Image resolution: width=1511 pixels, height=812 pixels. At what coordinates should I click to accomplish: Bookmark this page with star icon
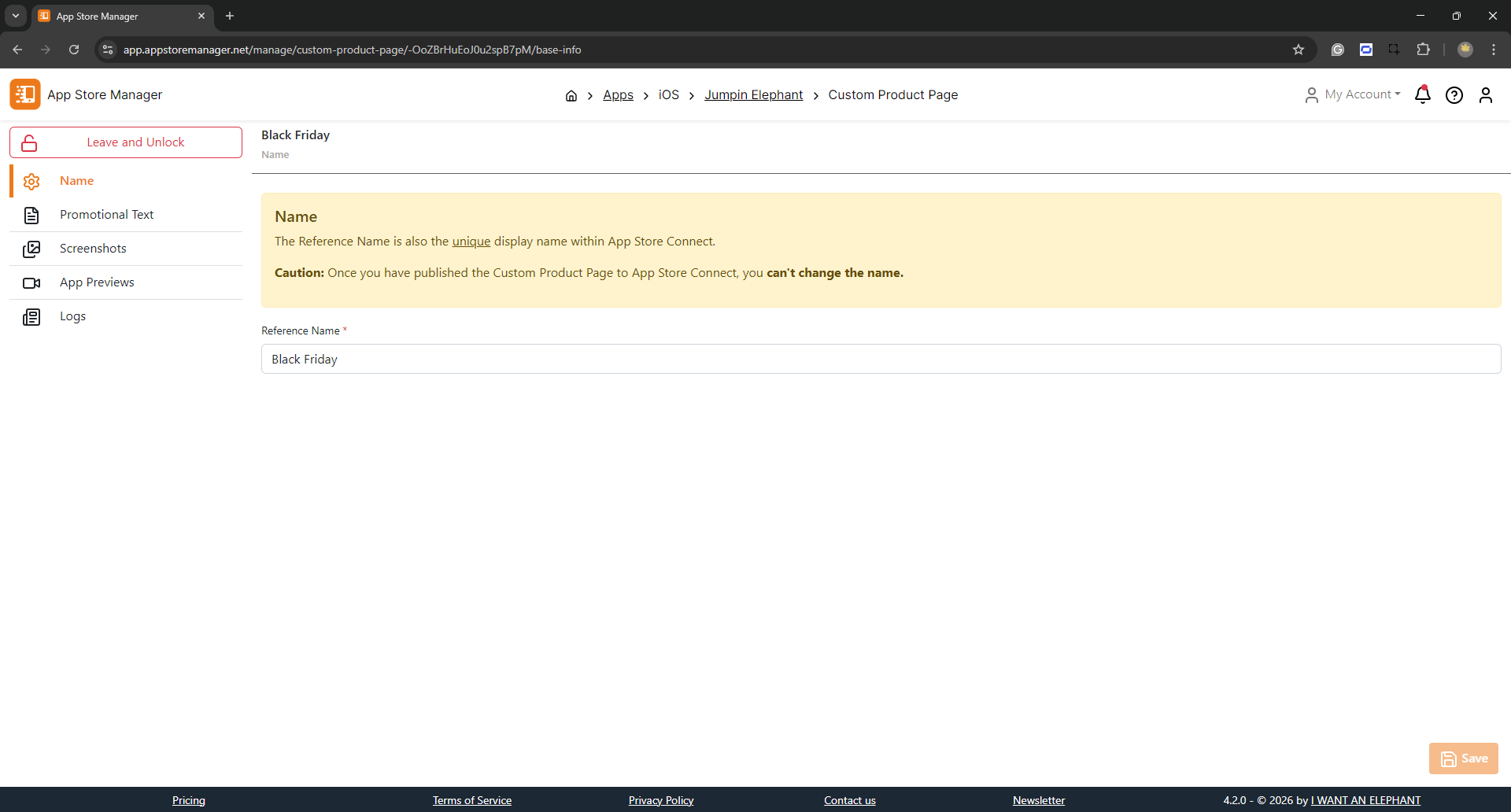[x=1299, y=50]
